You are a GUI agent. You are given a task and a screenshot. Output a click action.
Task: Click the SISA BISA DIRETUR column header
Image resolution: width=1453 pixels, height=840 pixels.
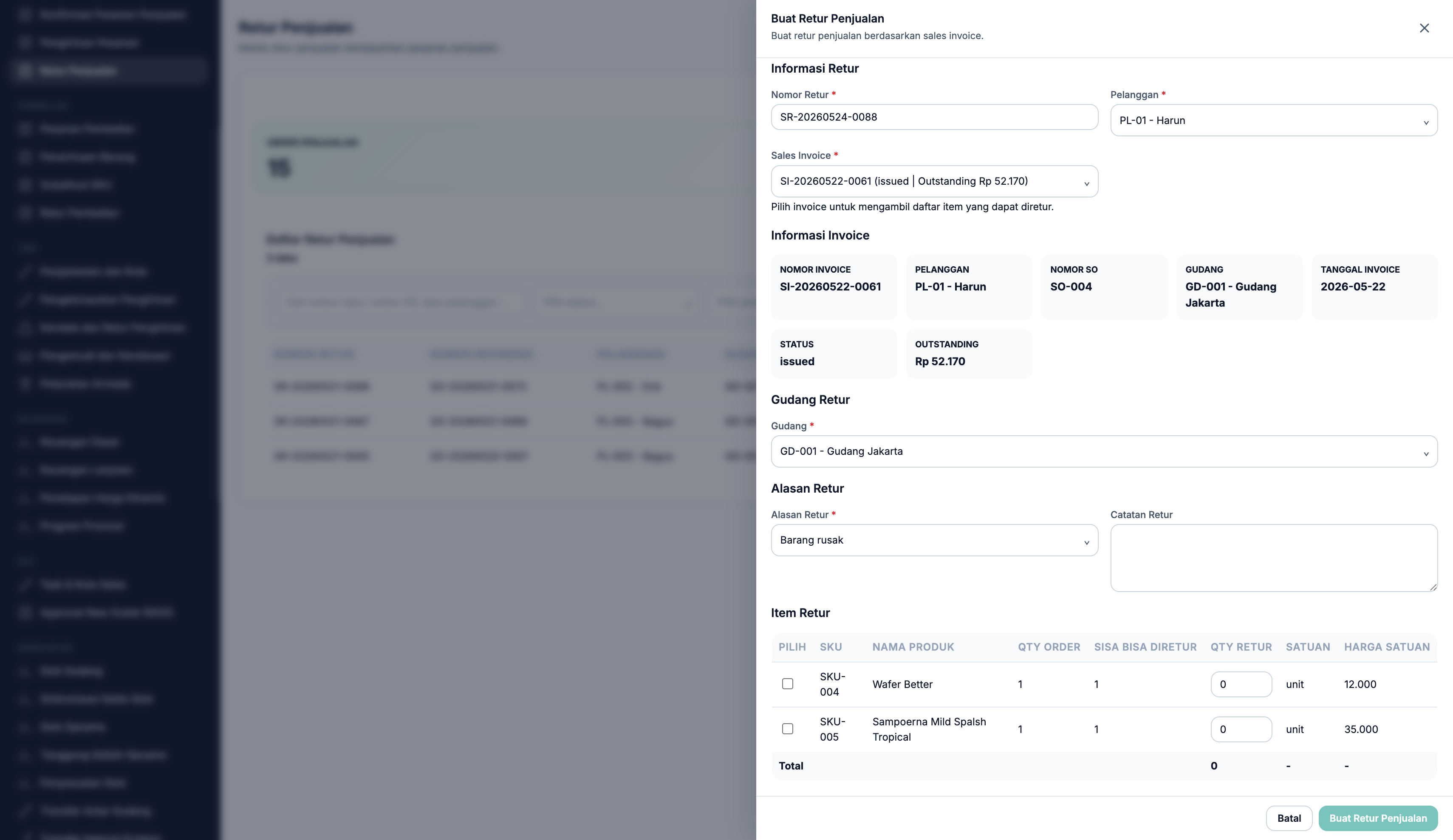(x=1145, y=647)
